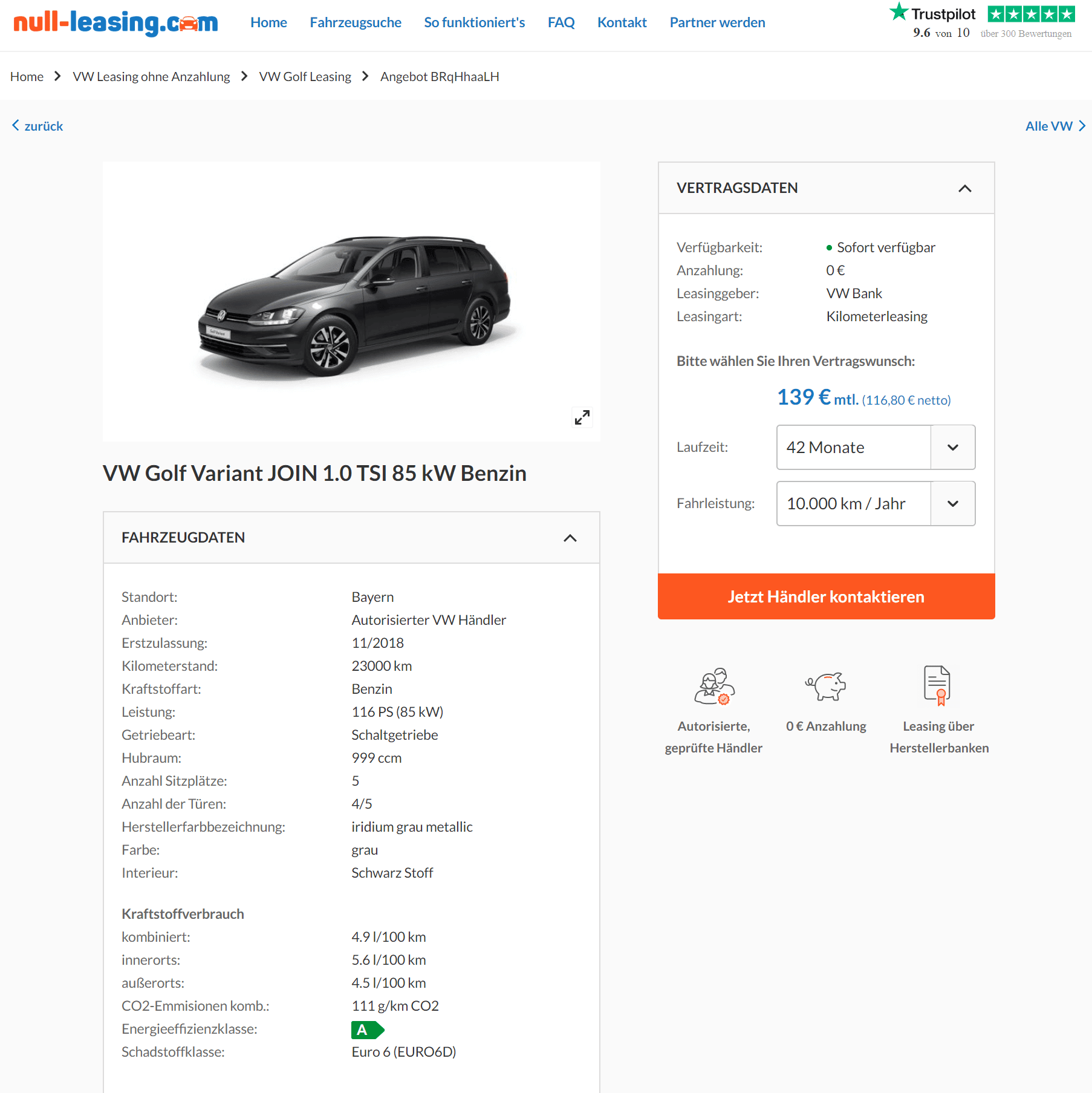Click the Leasing über Herstellerbanken document icon

pyautogui.click(x=938, y=685)
